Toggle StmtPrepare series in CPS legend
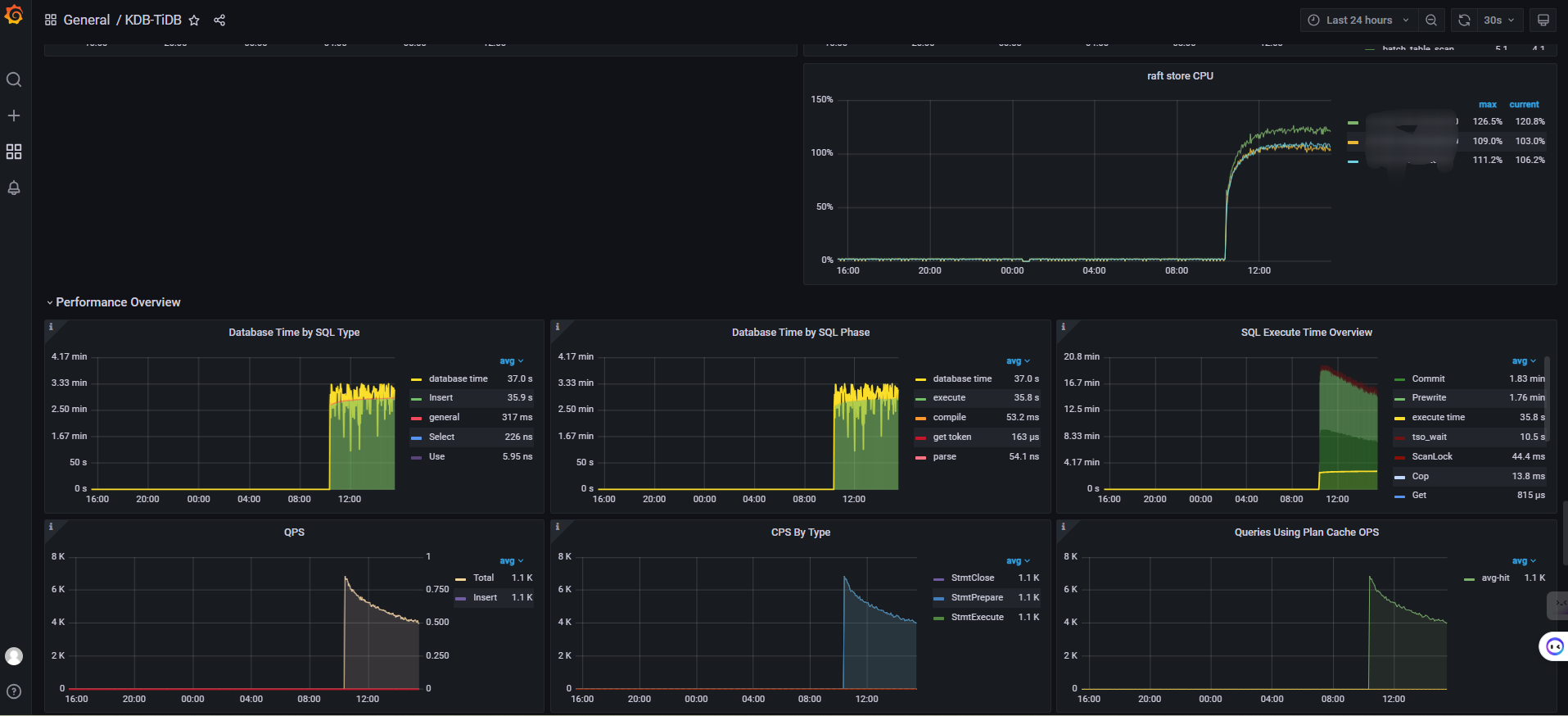Screen dimensions: 1568x716 [976, 598]
